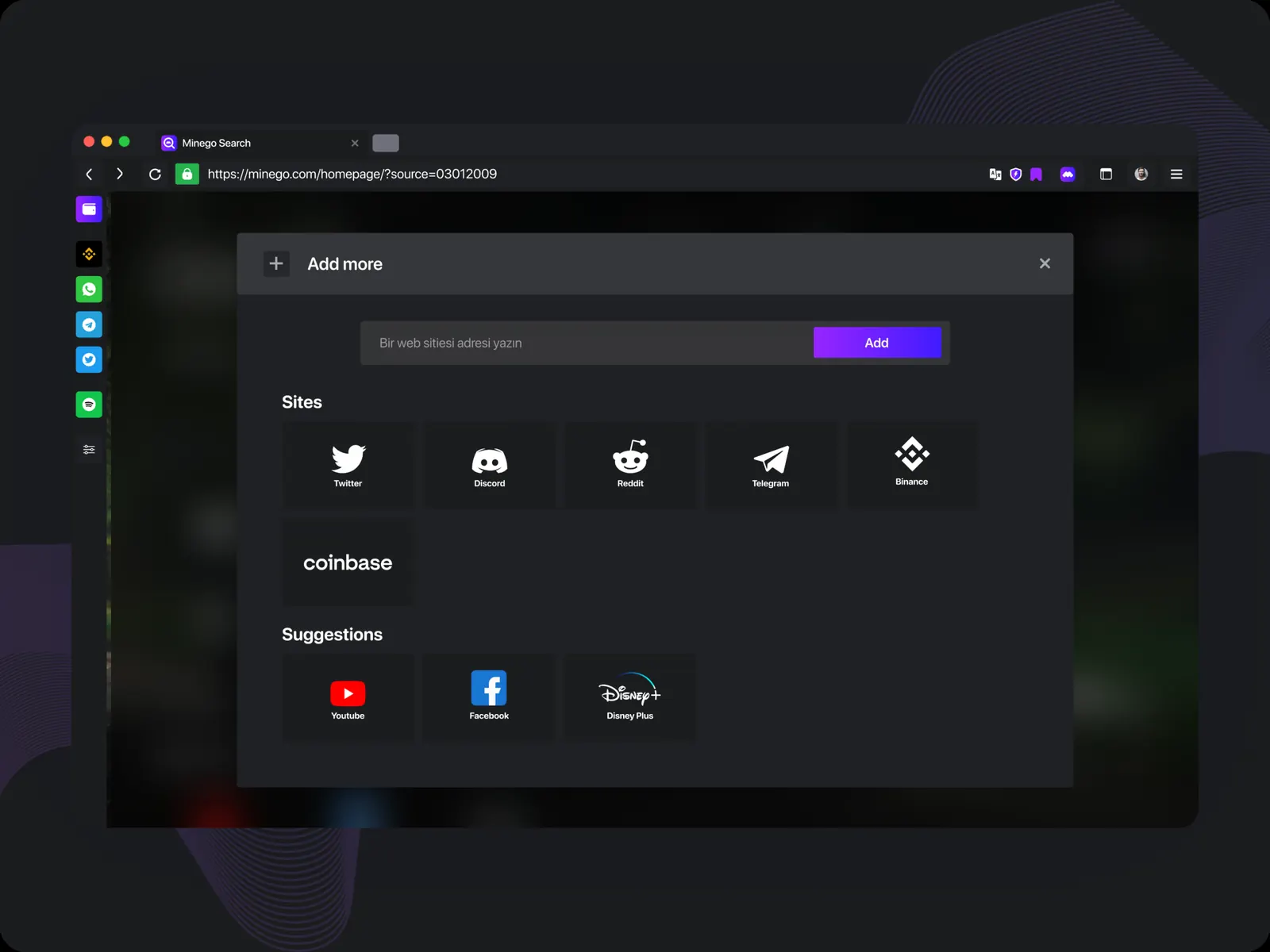Go back to the previous page
The image size is (1270, 952).
coord(89,174)
